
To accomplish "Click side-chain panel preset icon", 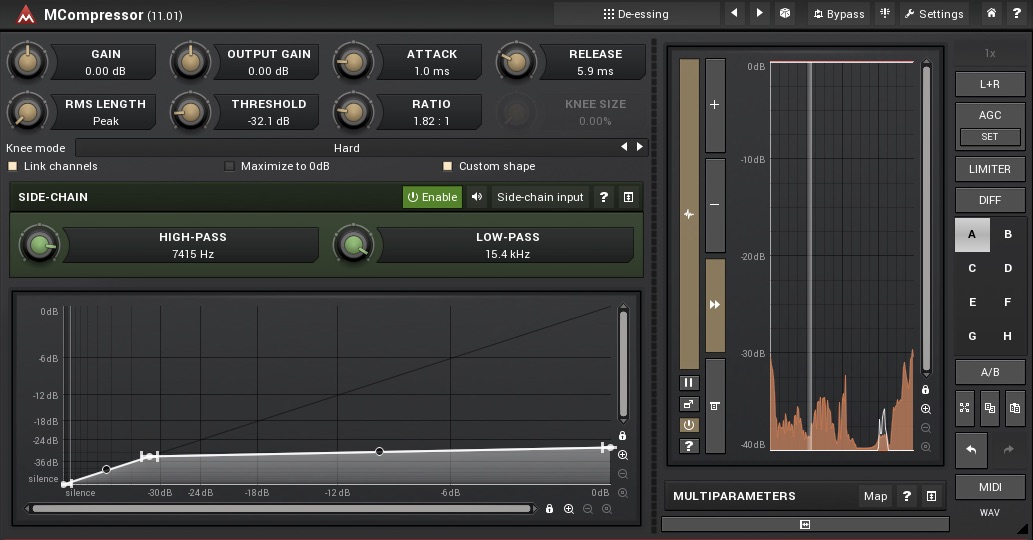I will pyautogui.click(x=628, y=197).
